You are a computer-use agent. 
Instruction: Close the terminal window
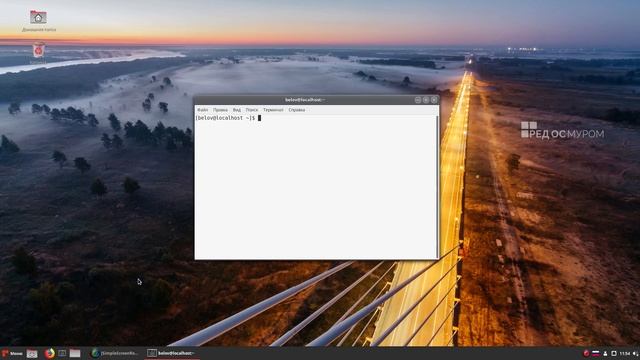tap(434, 100)
